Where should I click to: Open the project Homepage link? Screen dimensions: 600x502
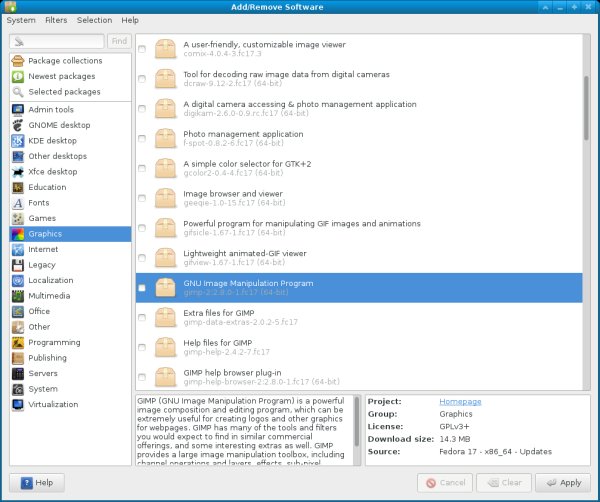tap(460, 401)
